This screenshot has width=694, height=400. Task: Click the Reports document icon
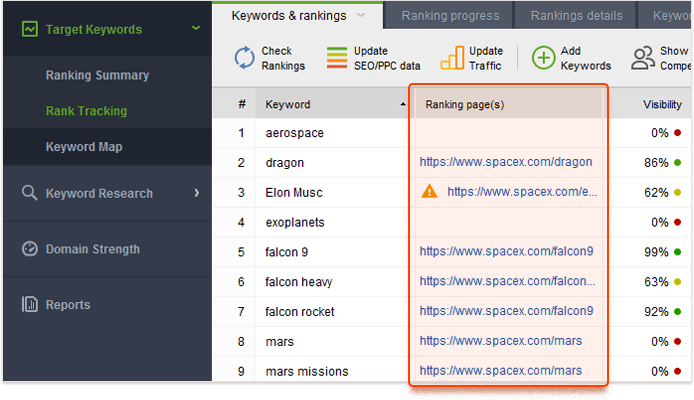point(30,304)
